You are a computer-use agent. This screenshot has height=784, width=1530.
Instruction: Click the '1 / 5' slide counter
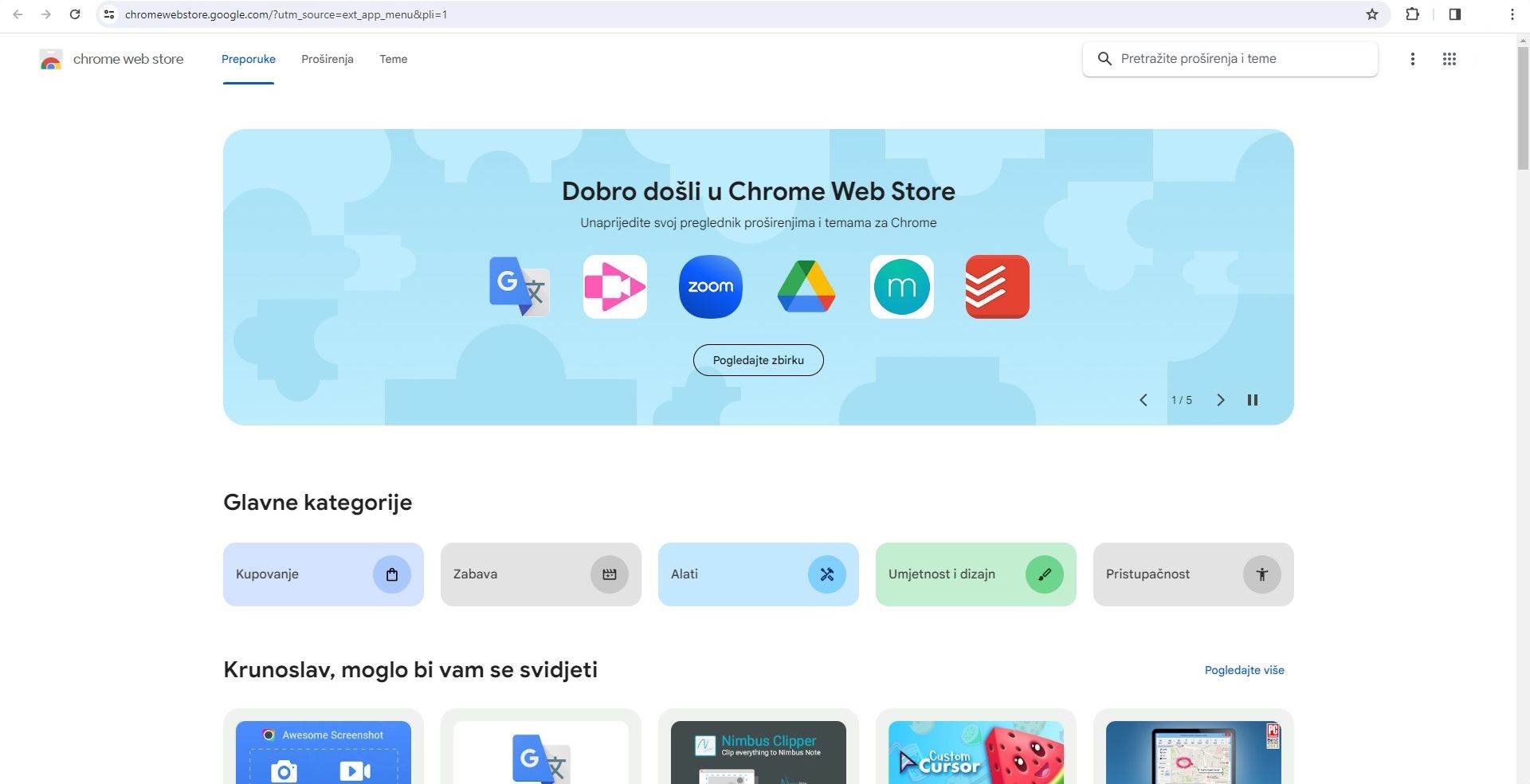click(1182, 400)
